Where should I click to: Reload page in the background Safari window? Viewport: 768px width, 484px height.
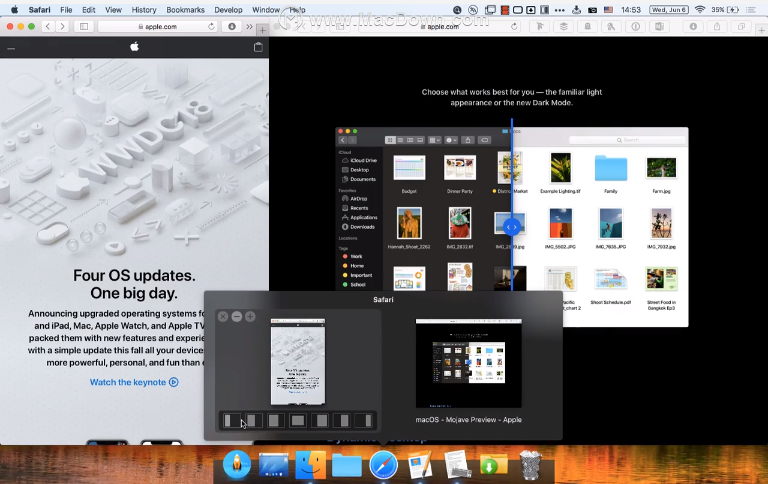point(514,26)
